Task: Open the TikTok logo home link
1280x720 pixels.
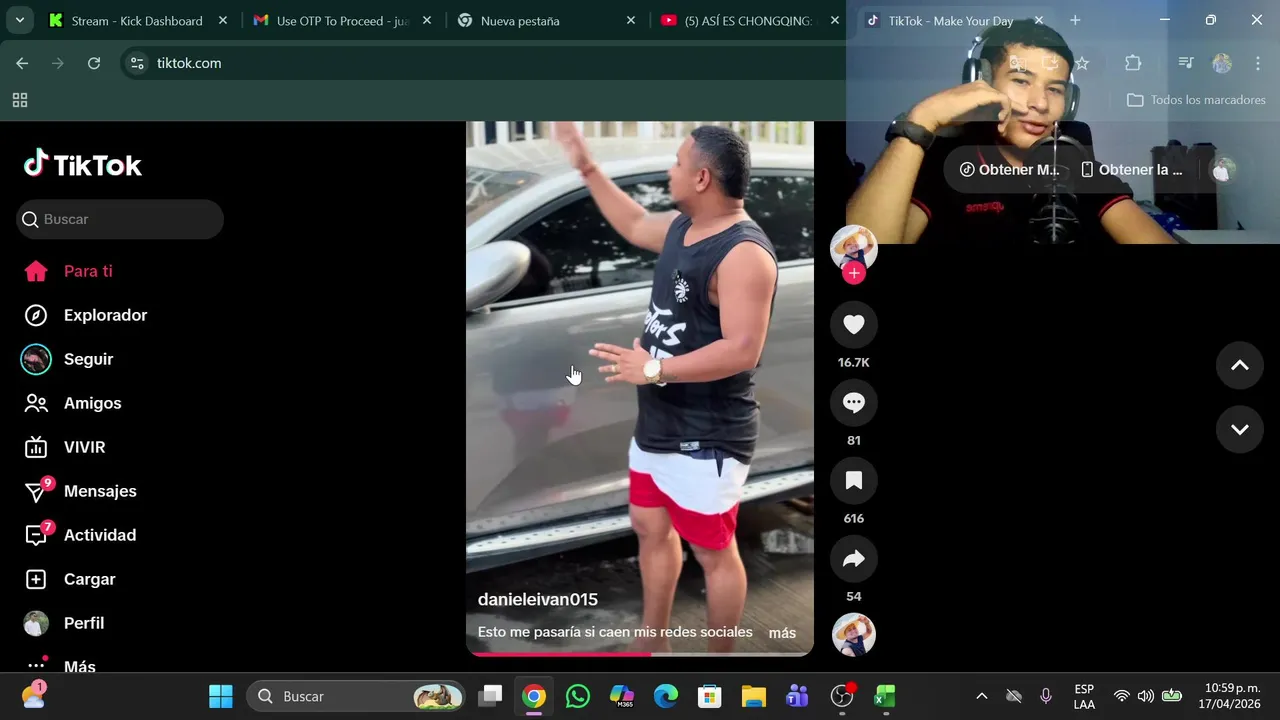Action: coord(83,165)
